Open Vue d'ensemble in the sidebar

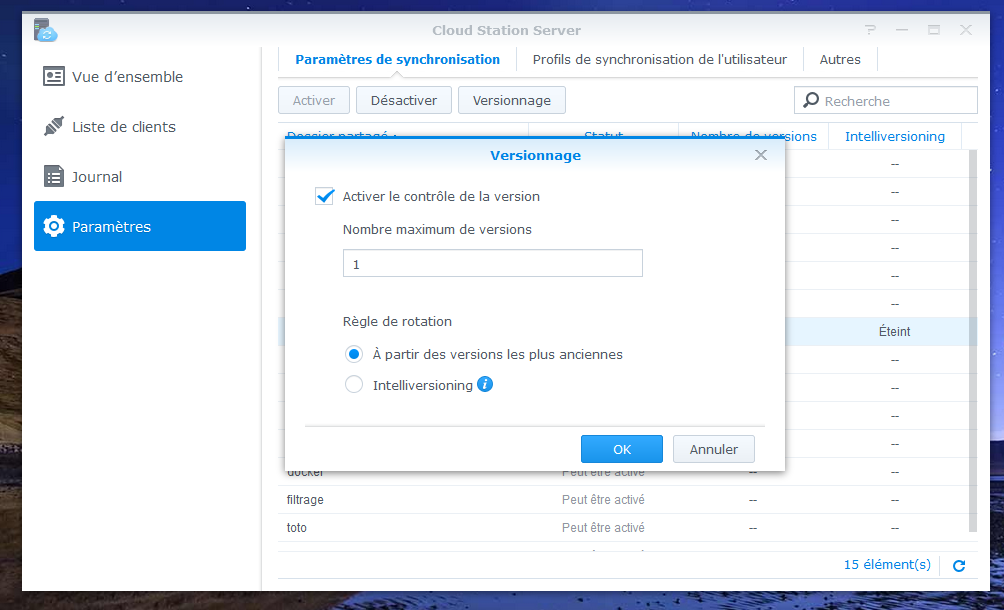coord(140,77)
